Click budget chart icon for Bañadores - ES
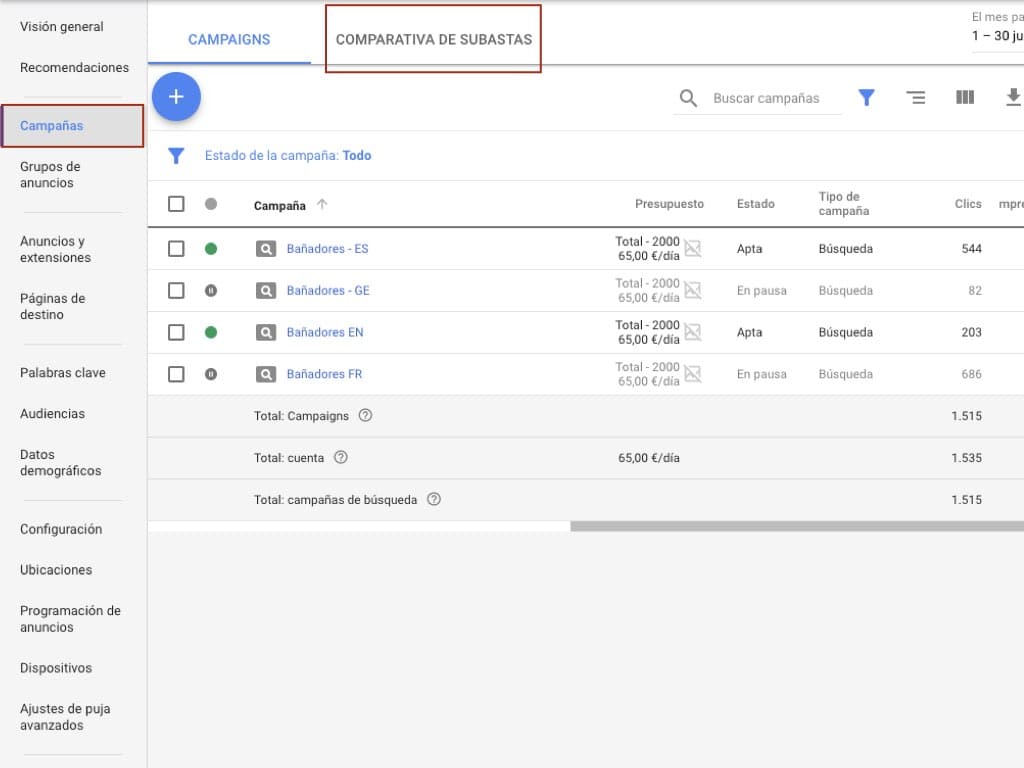 (x=692, y=249)
